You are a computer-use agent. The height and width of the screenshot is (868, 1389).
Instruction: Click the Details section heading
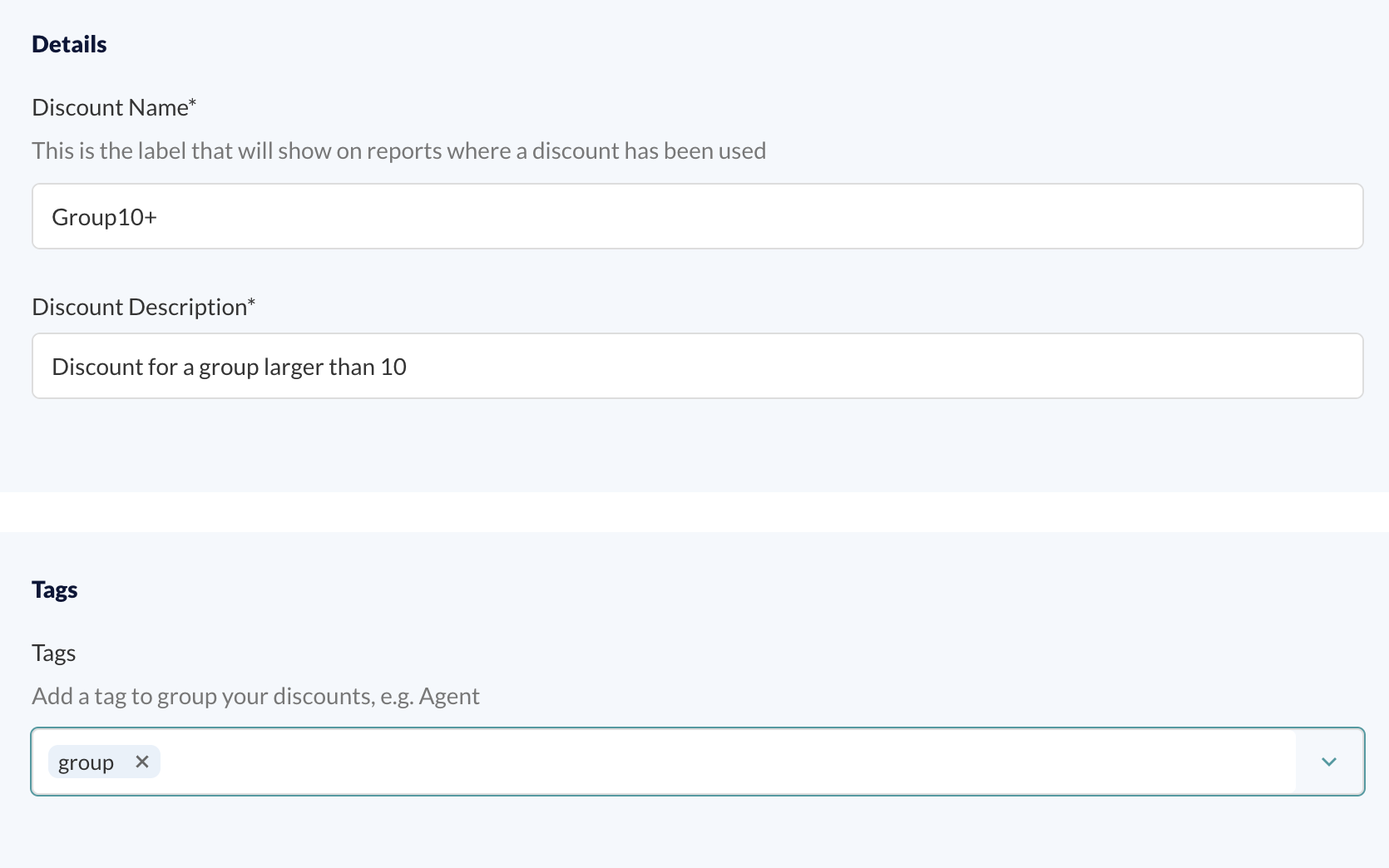click(x=69, y=43)
